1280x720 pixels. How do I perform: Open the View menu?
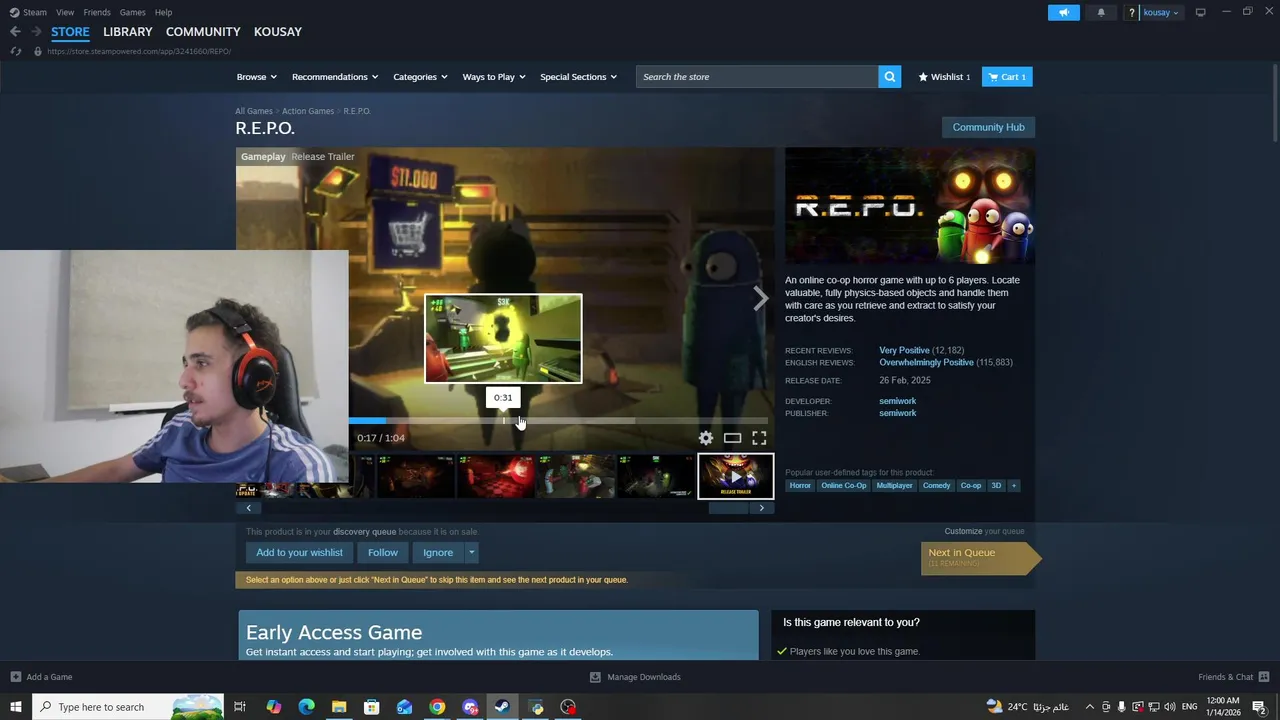[x=65, y=12]
